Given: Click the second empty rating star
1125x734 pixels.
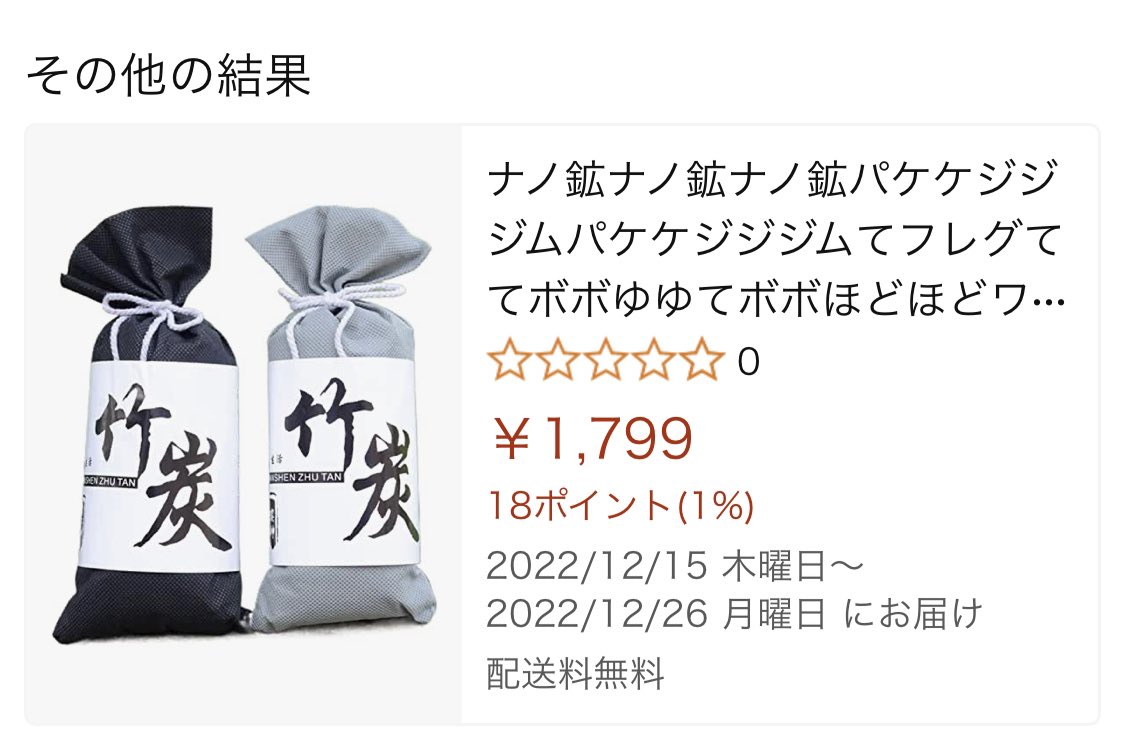Looking at the screenshot, I should (558, 361).
